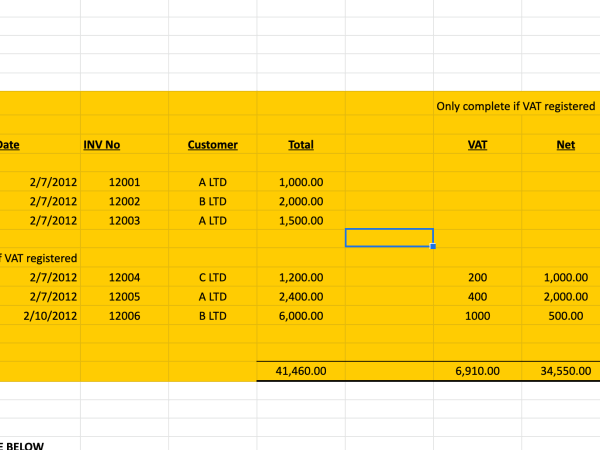Screen dimensions: 600x450
Task: Select VAT cell with value 1000
Action: click(477, 316)
